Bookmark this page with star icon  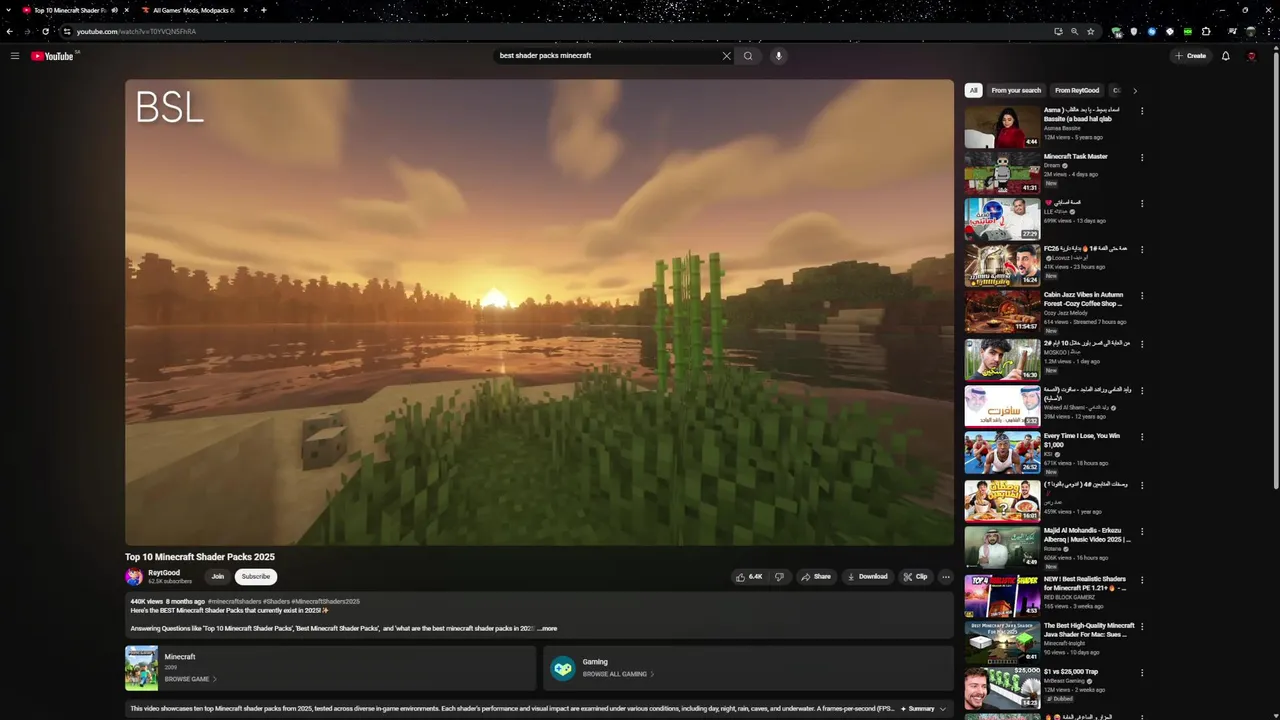(1091, 31)
